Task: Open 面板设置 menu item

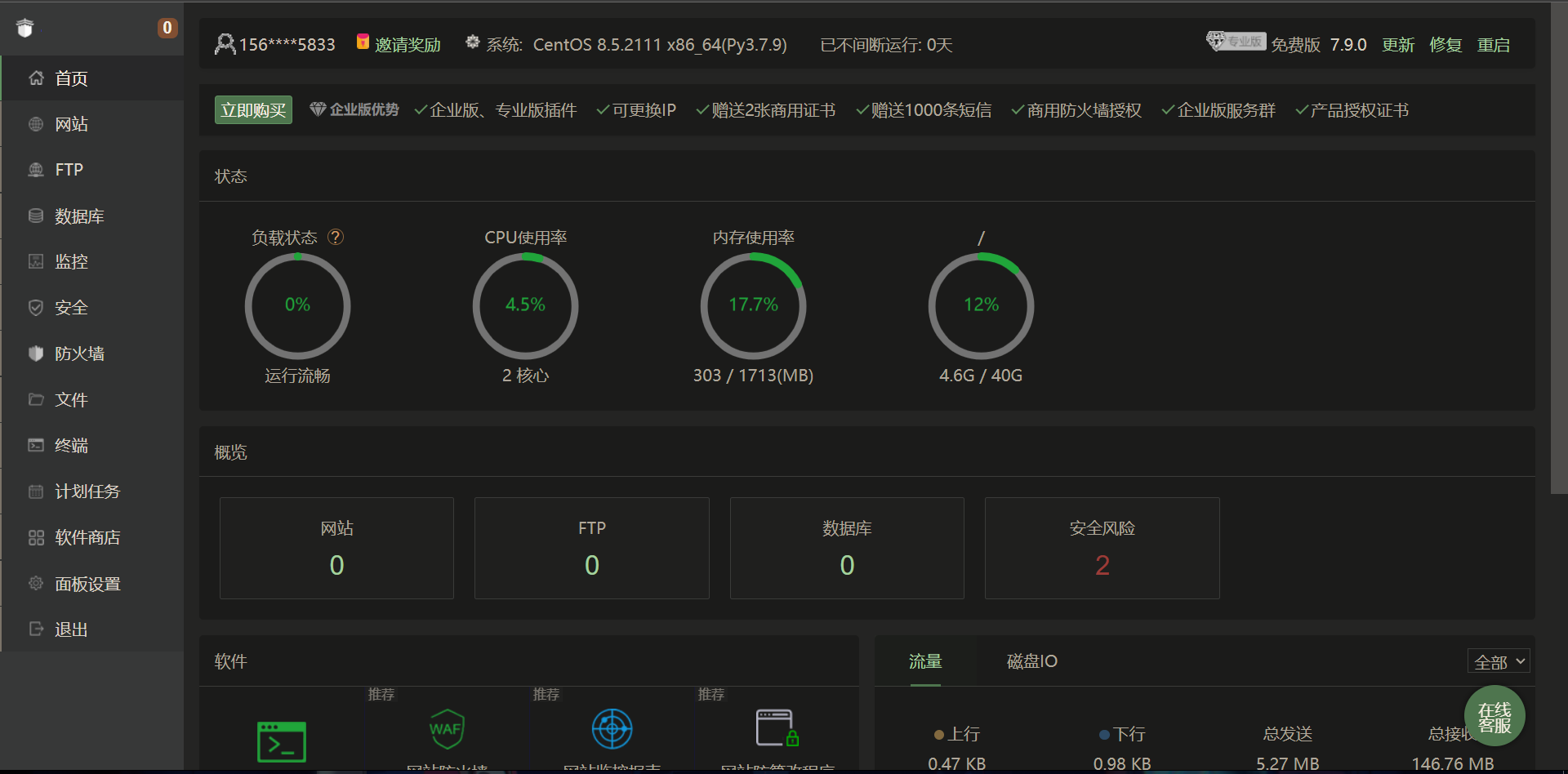Action: click(x=92, y=584)
